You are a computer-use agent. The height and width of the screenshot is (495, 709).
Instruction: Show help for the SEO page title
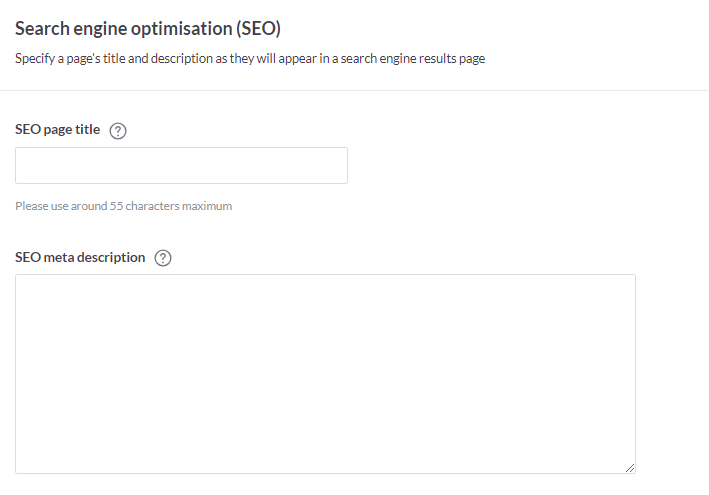[118, 131]
